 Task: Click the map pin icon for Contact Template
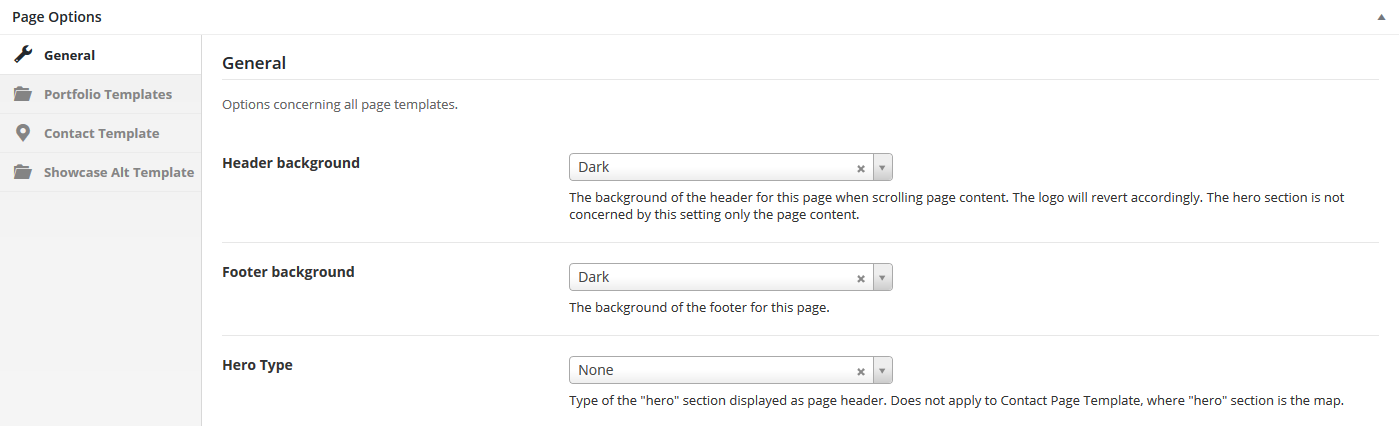click(22, 133)
